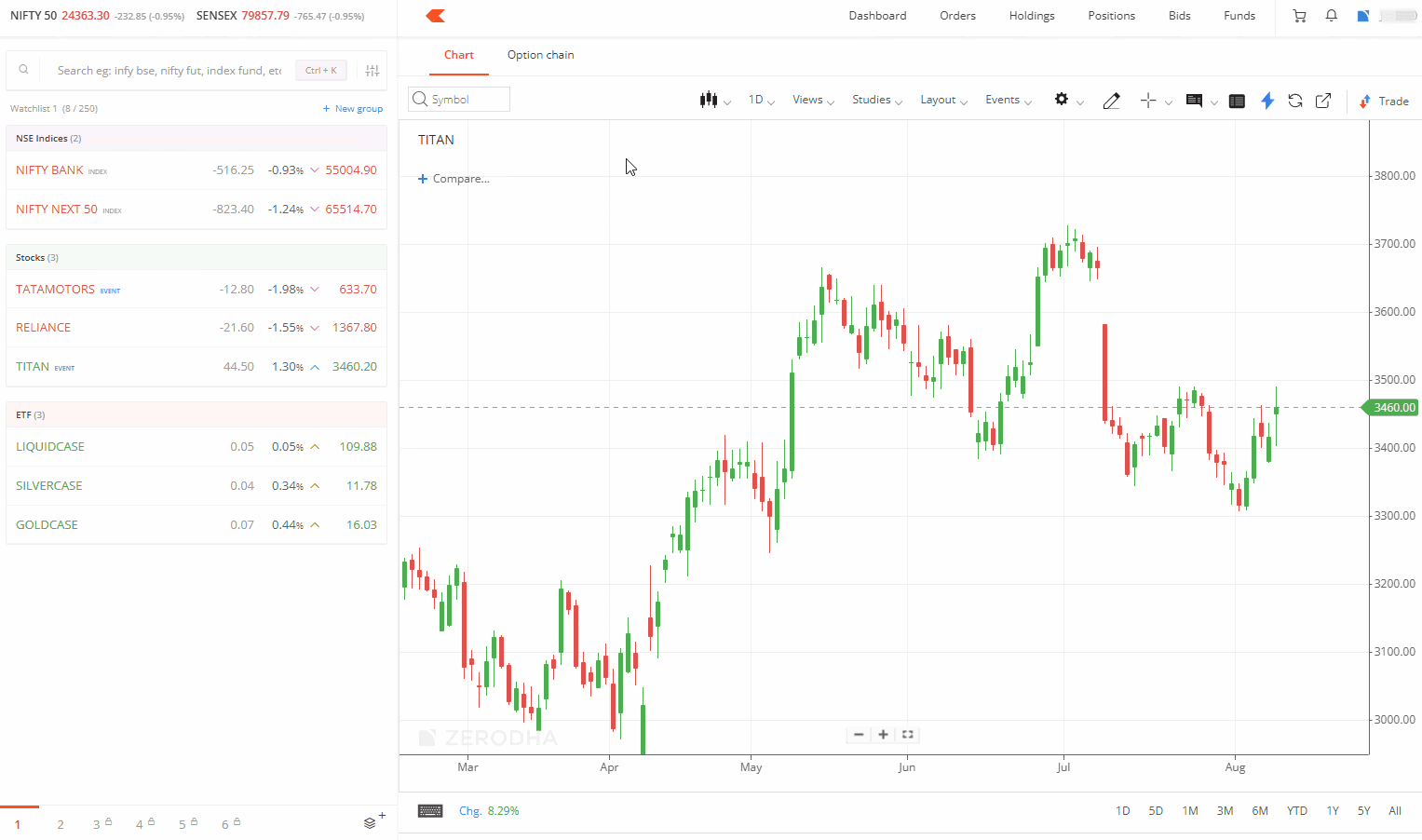Refresh the chart using the reload icon
The image size is (1422, 840).
1295,101
